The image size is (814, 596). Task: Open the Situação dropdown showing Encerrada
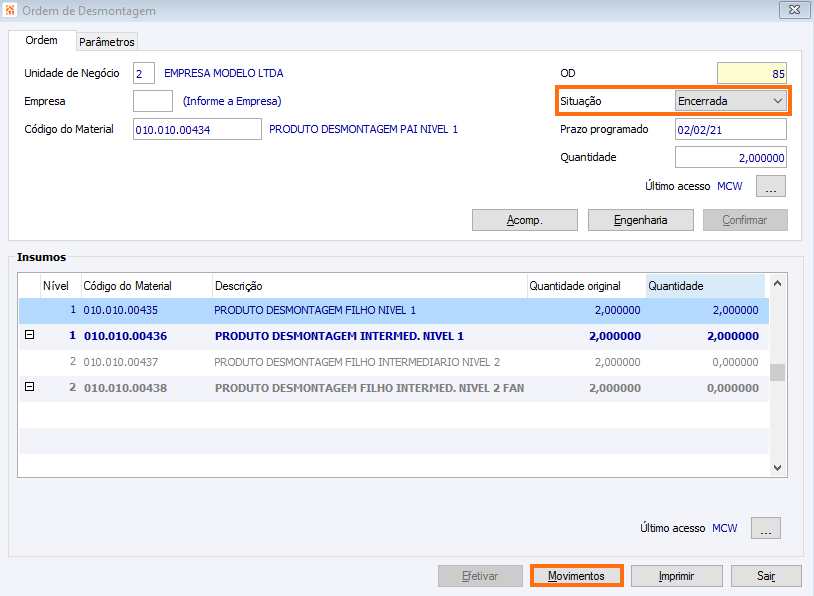(x=730, y=101)
